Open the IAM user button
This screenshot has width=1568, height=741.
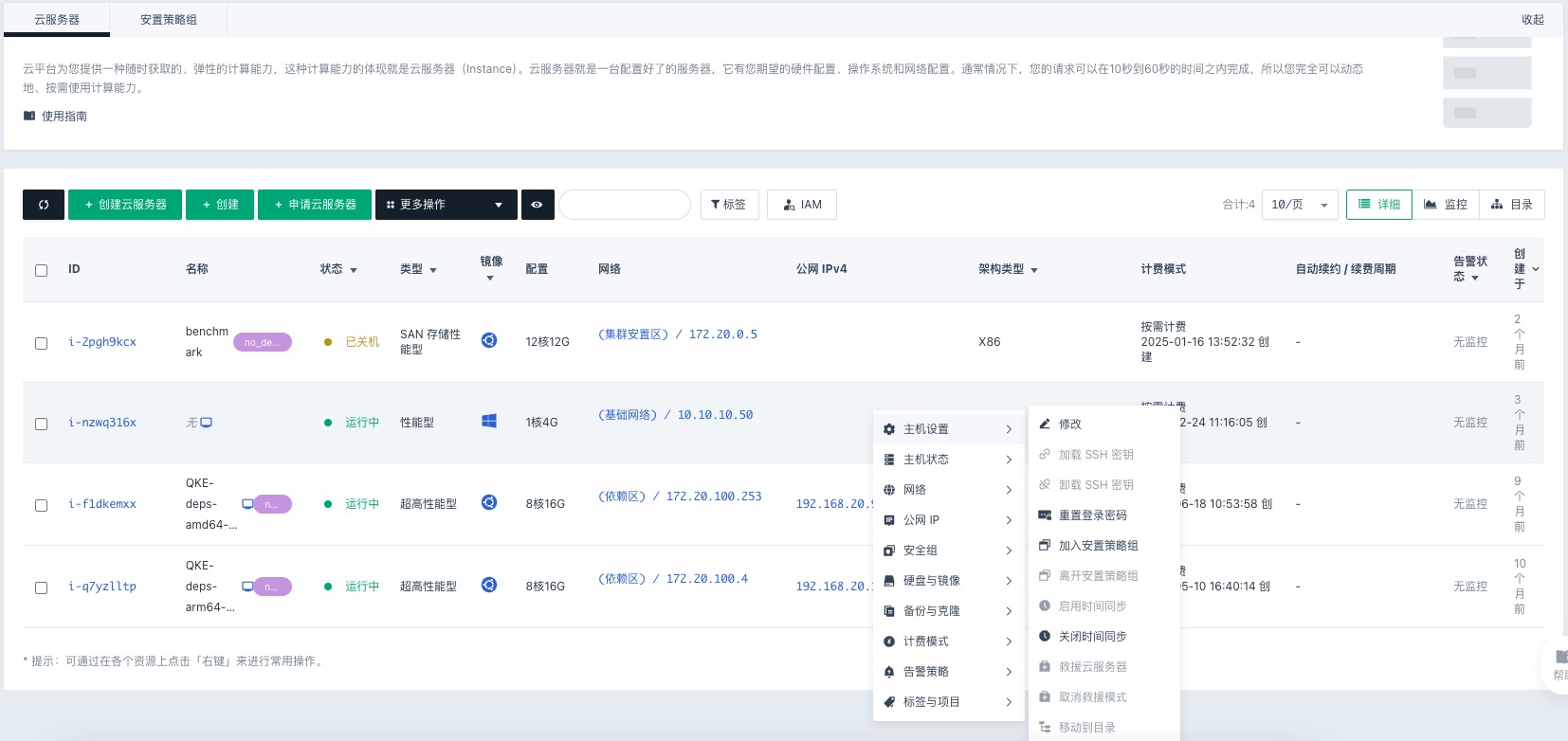pyautogui.click(x=802, y=205)
